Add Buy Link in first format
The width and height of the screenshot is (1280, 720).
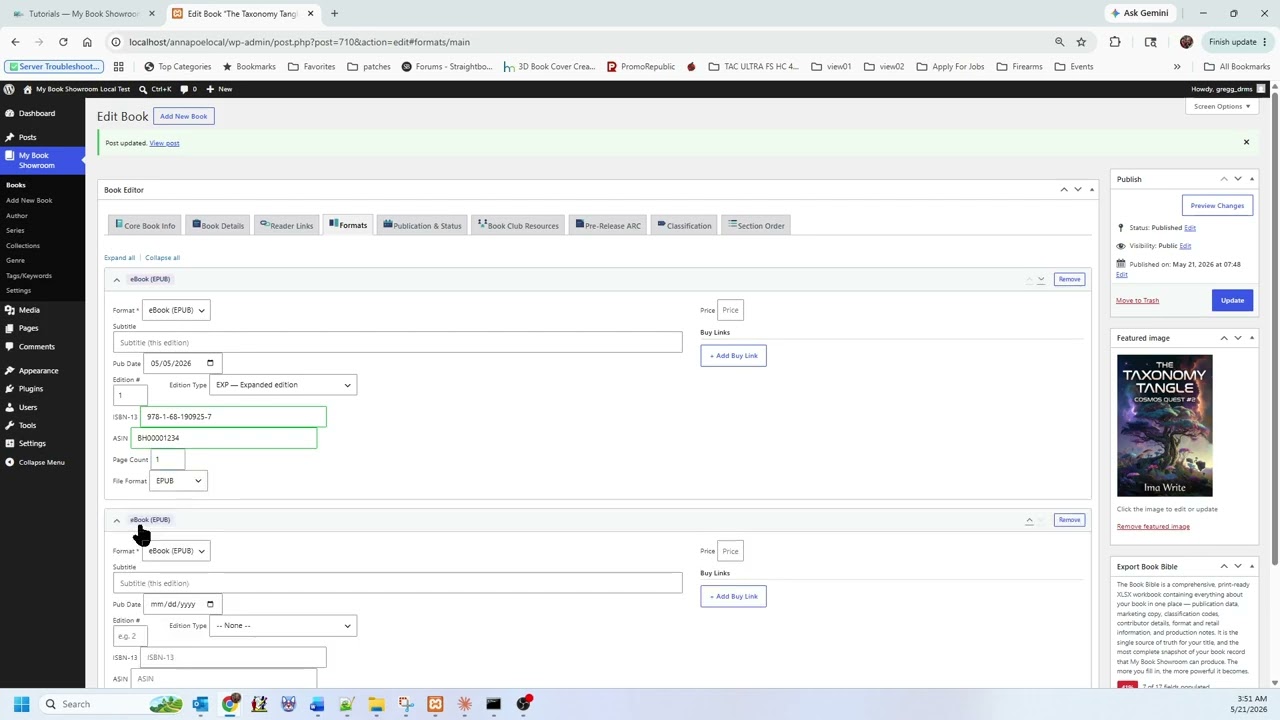(733, 356)
